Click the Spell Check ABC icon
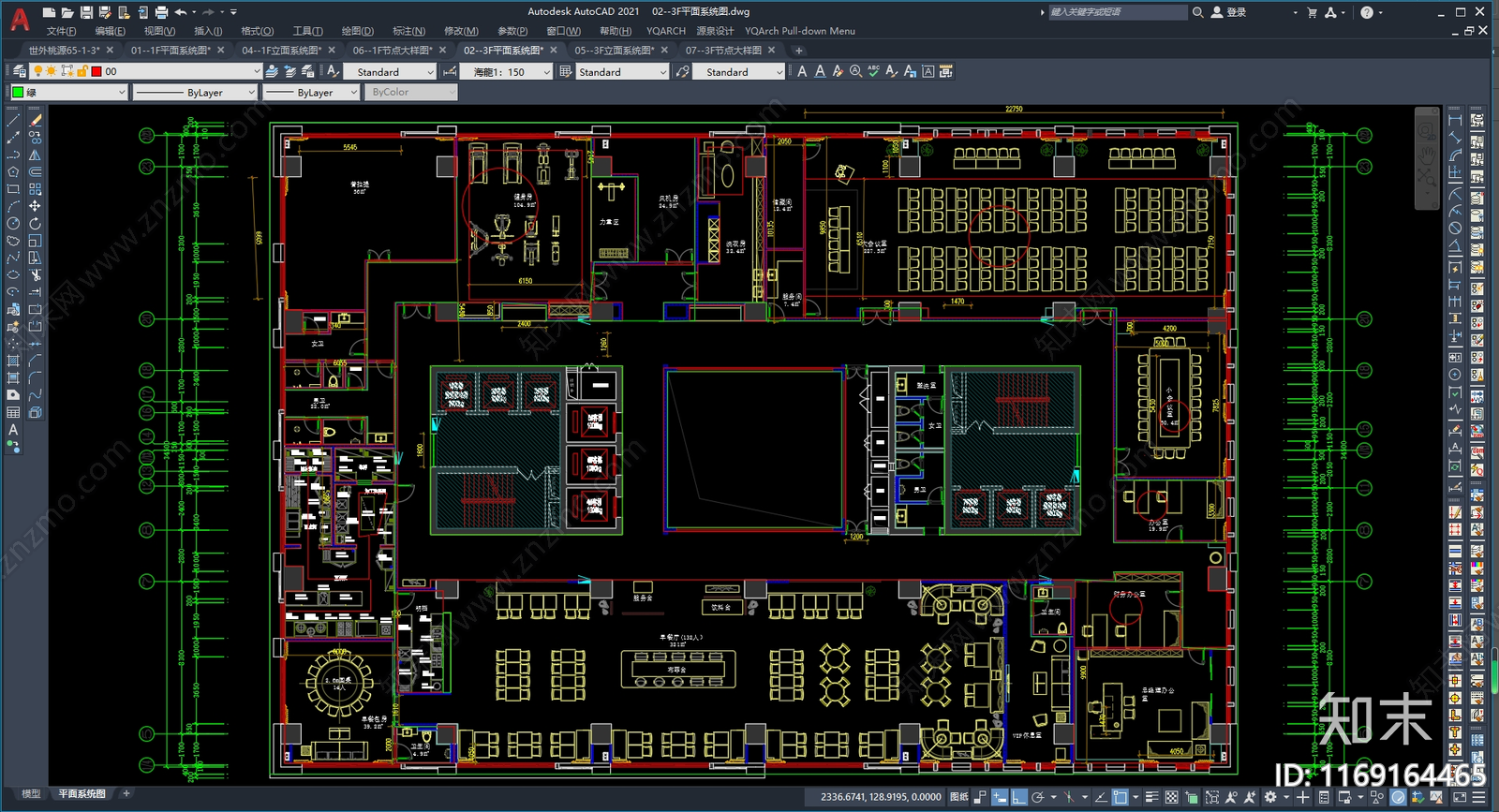 873,71
